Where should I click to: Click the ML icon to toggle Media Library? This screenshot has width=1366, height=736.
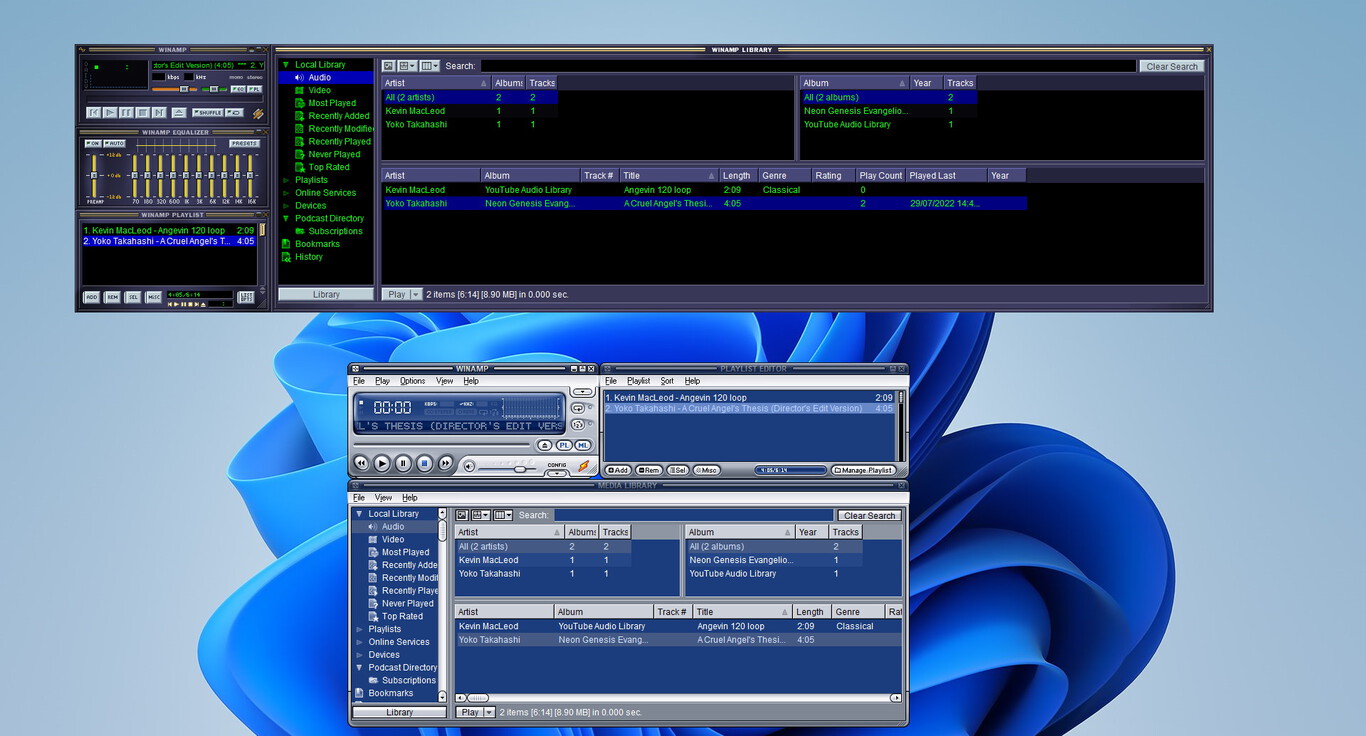pyautogui.click(x=582, y=446)
